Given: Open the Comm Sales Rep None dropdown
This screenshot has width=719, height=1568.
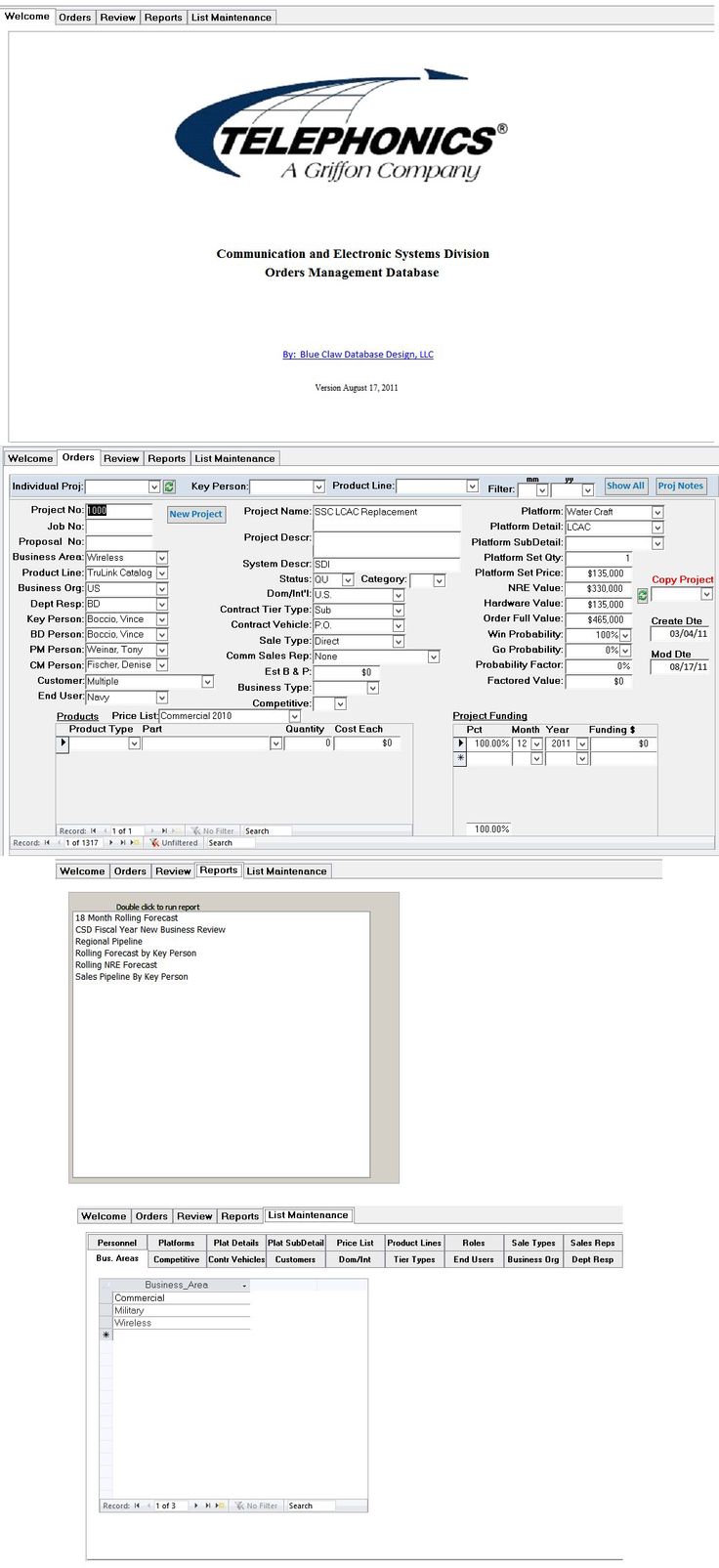Looking at the screenshot, I should [x=434, y=657].
